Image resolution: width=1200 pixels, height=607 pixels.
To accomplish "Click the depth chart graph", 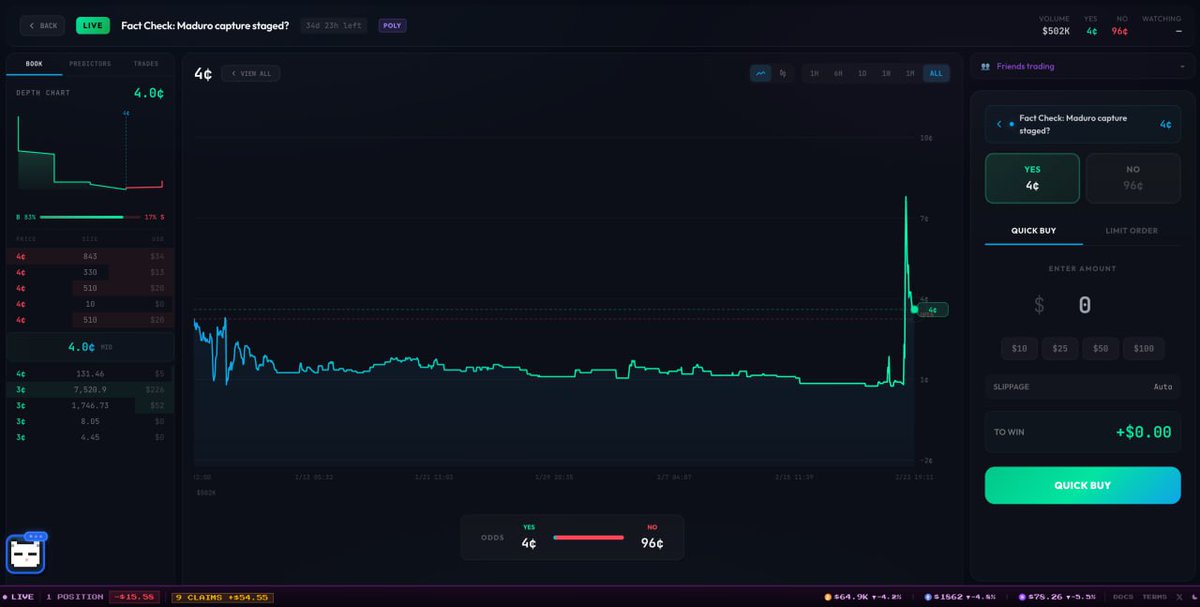I will 90,150.
